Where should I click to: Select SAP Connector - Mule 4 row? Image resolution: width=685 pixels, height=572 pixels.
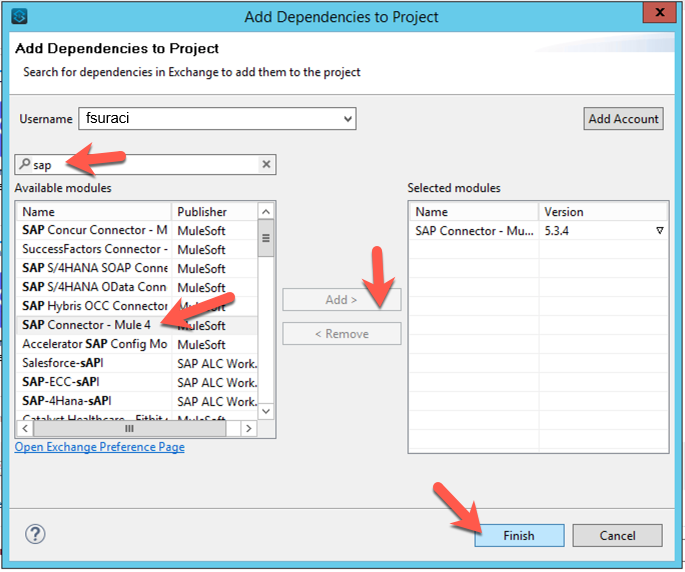137,325
